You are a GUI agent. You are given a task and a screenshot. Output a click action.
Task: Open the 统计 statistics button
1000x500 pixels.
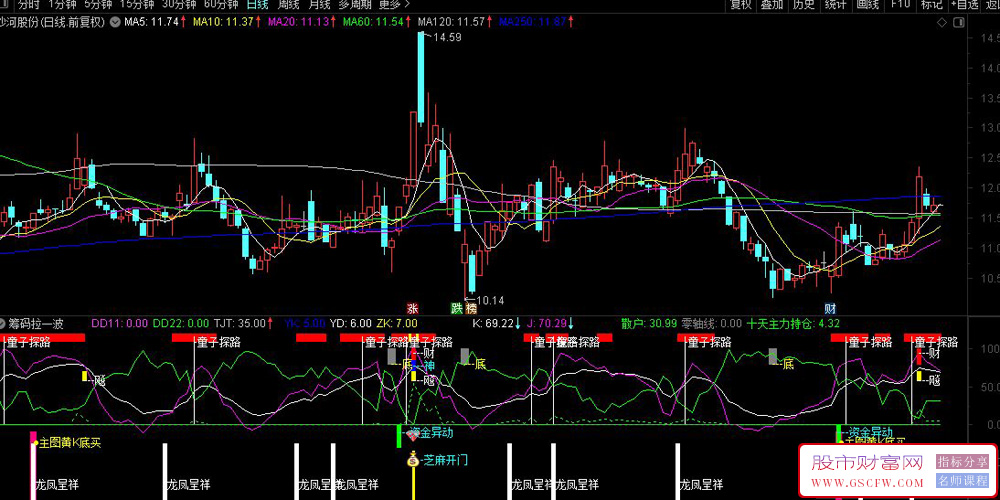835,4
